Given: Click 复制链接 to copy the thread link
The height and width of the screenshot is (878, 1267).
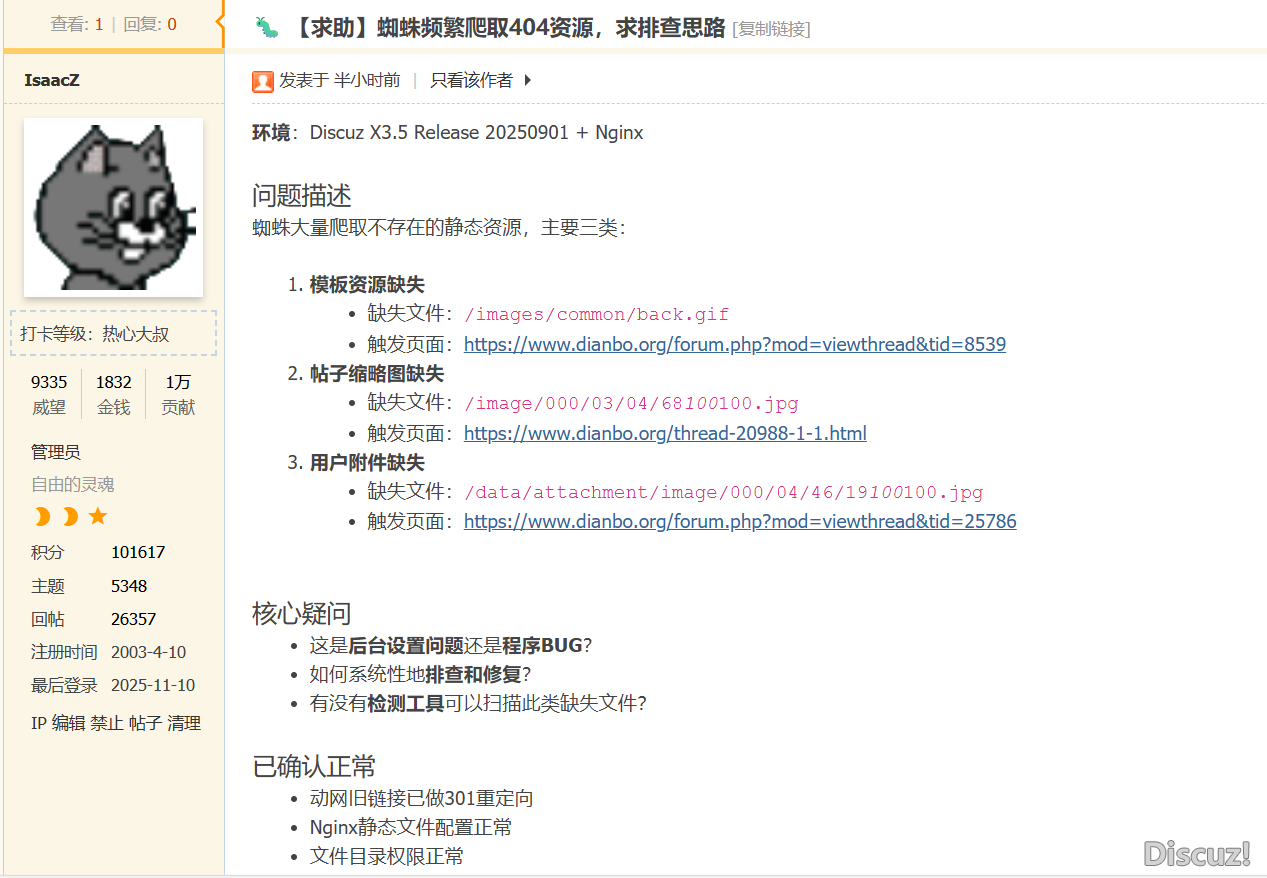Looking at the screenshot, I should tap(773, 29).
